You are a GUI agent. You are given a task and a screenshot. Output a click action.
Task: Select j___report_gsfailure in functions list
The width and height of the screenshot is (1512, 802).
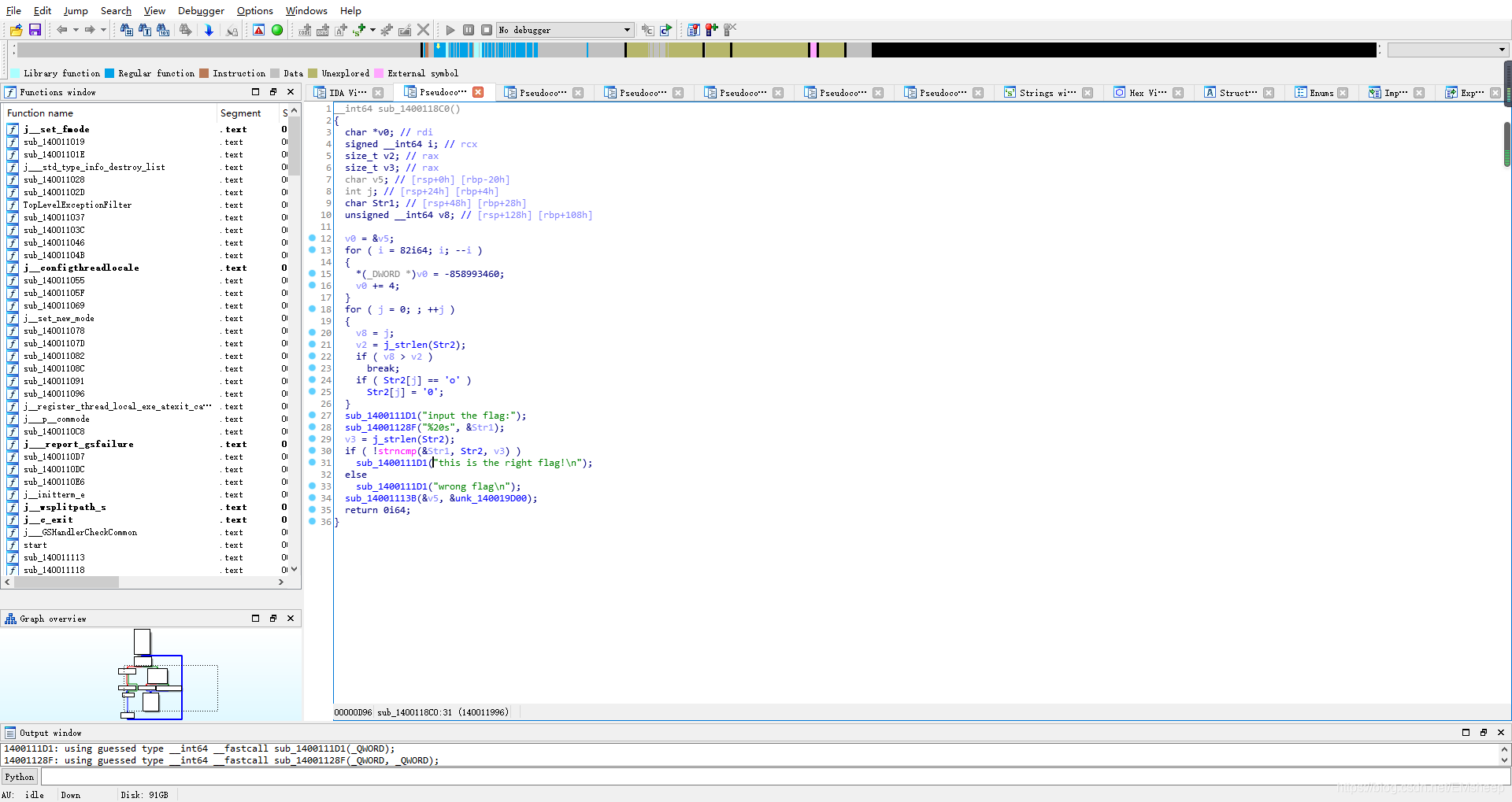tap(78, 444)
